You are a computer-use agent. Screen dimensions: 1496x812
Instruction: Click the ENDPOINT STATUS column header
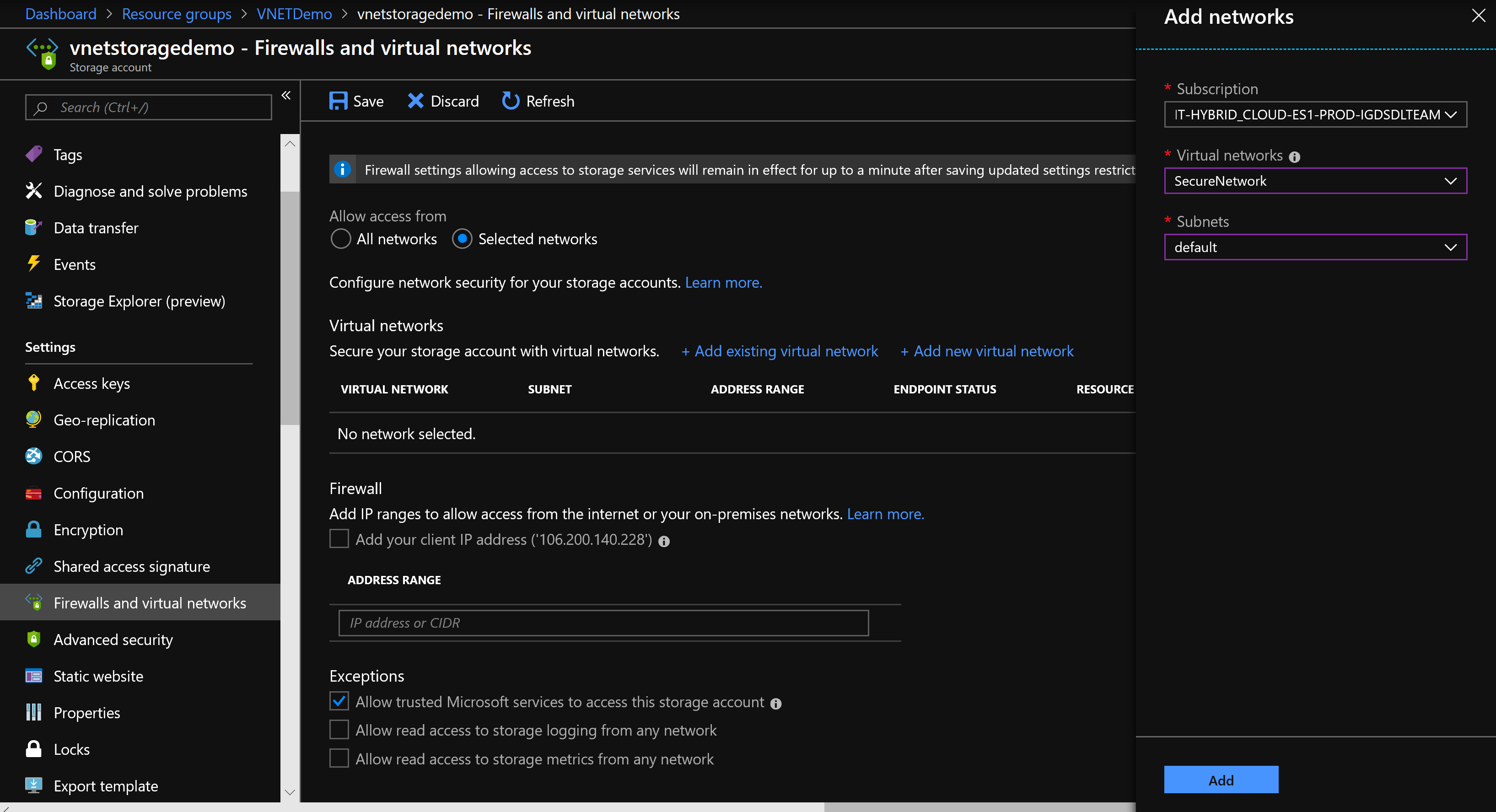(945, 389)
